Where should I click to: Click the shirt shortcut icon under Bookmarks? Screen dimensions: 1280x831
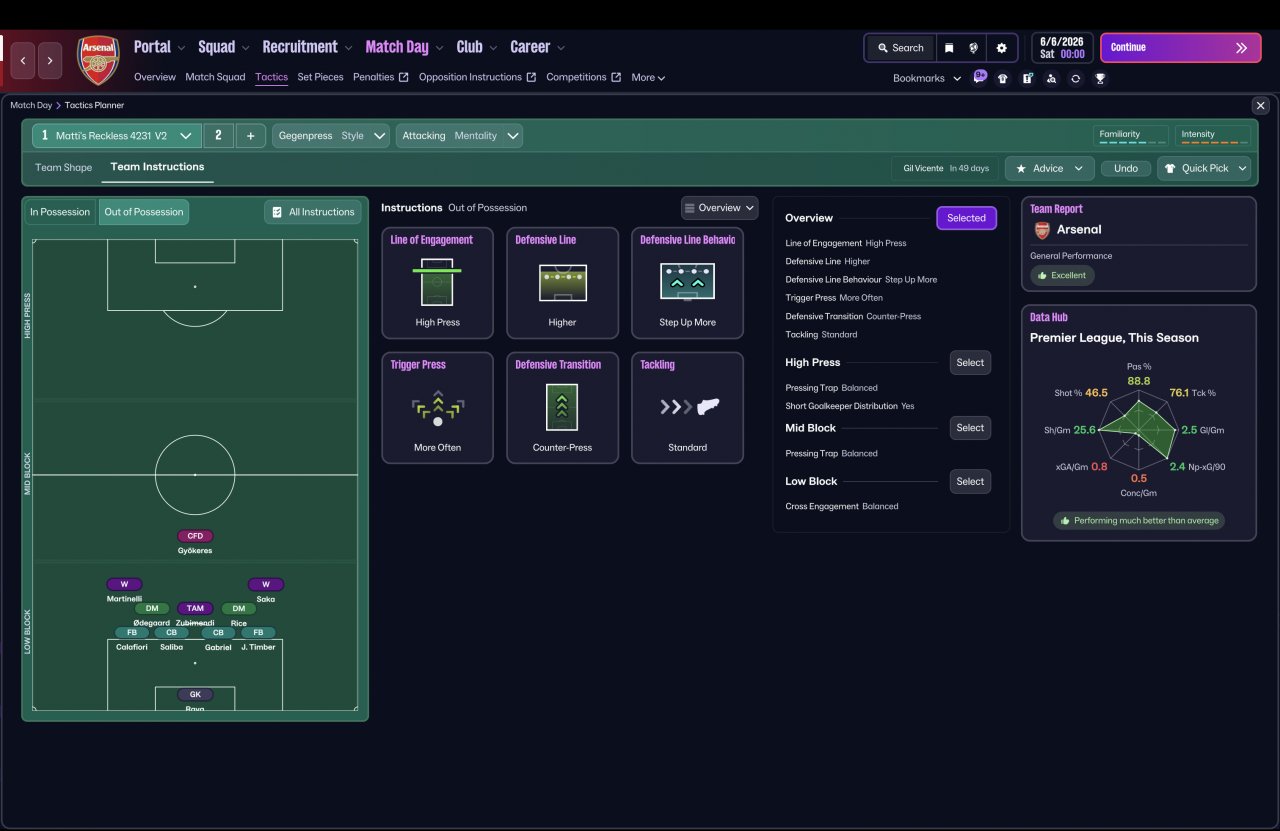point(1003,78)
